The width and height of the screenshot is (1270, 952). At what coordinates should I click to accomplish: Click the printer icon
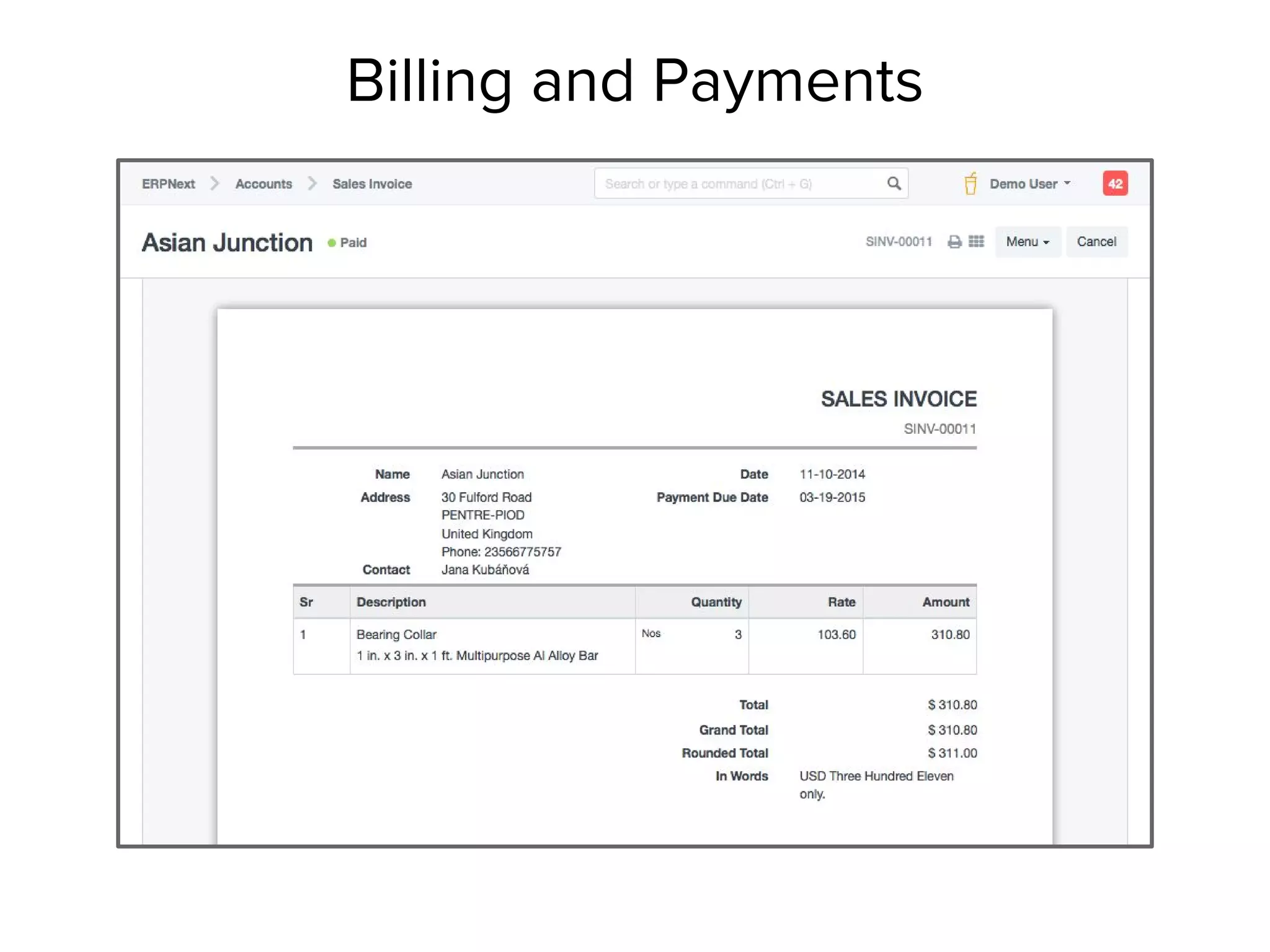[x=954, y=242]
